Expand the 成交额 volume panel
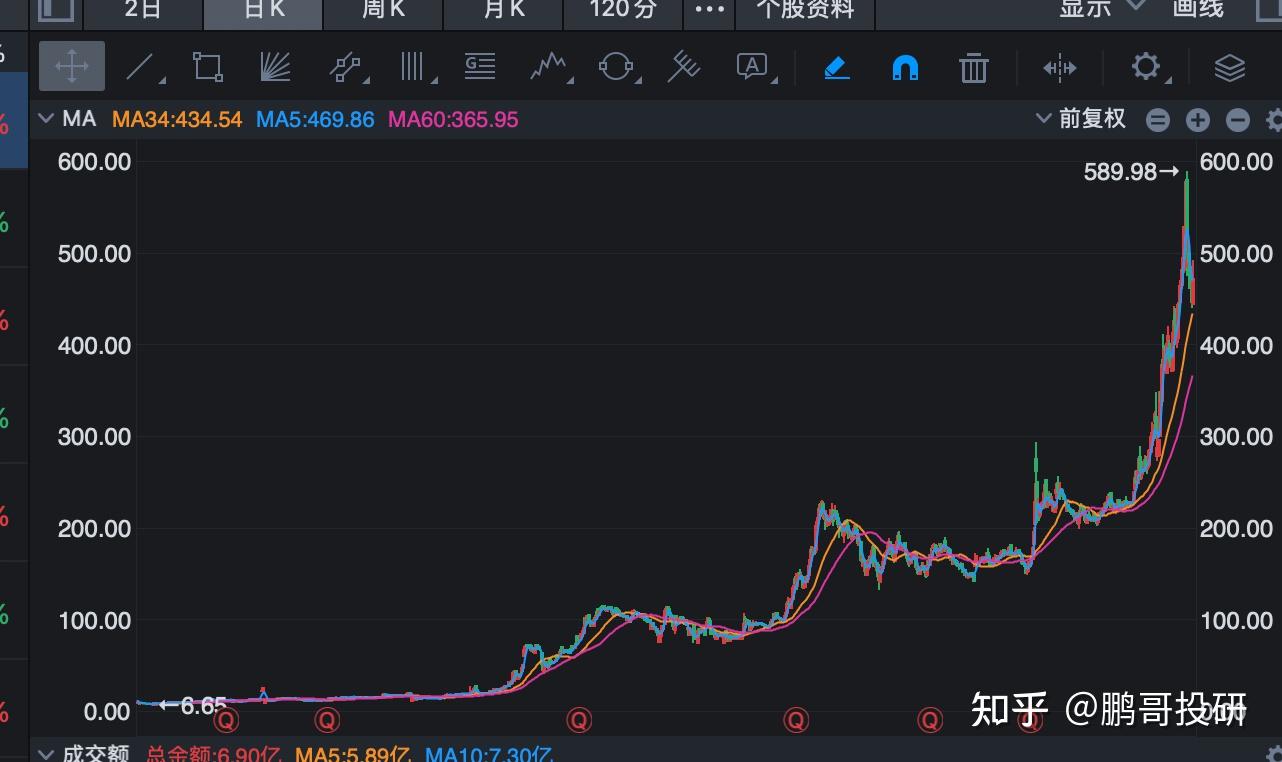This screenshot has width=1282, height=762. [46, 751]
